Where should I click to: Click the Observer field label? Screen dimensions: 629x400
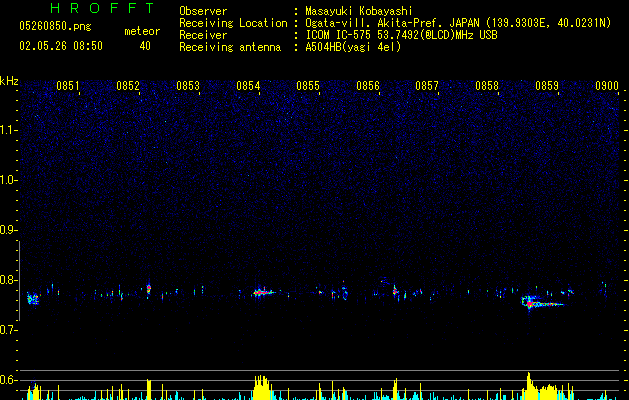(x=203, y=11)
